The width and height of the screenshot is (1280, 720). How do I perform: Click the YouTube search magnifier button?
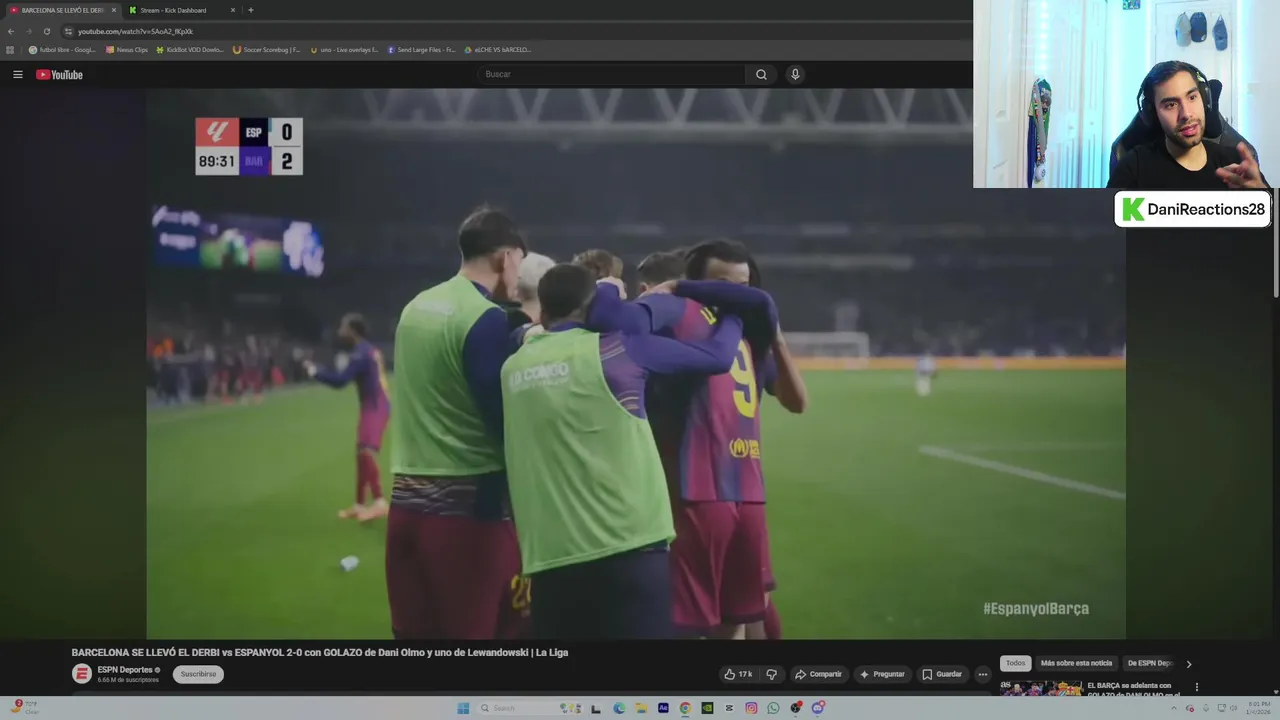761,74
